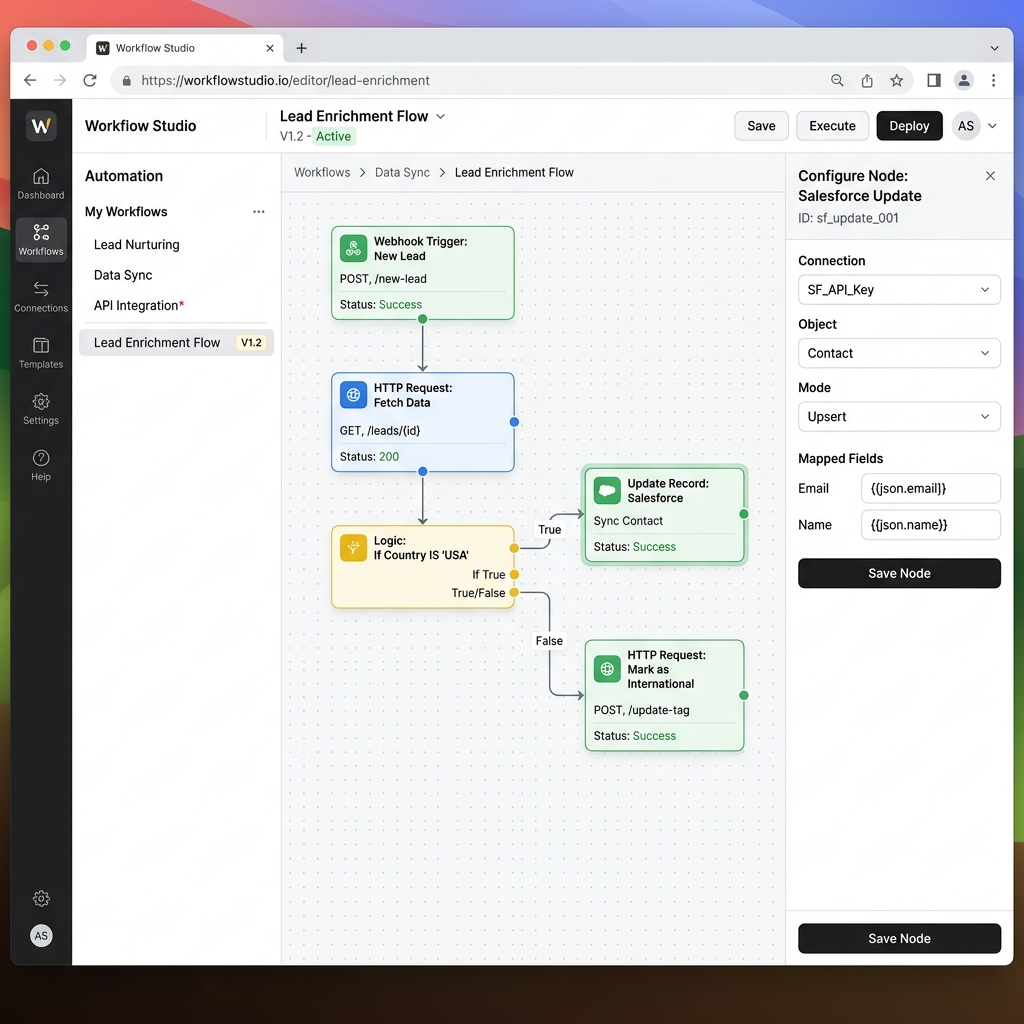Expand the Lead Enrichment Flow title chevron

click(441, 116)
